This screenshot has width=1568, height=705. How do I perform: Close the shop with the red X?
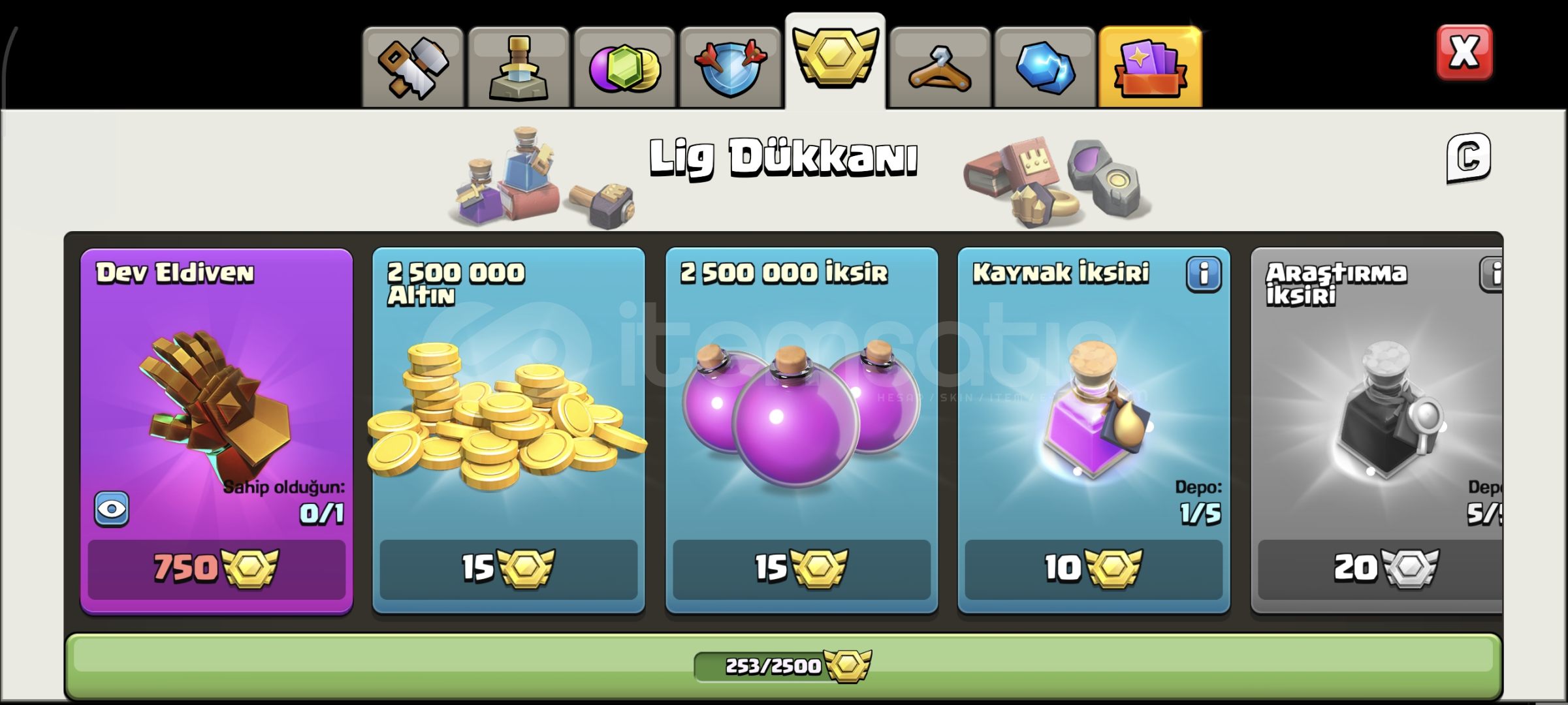pos(1464,52)
